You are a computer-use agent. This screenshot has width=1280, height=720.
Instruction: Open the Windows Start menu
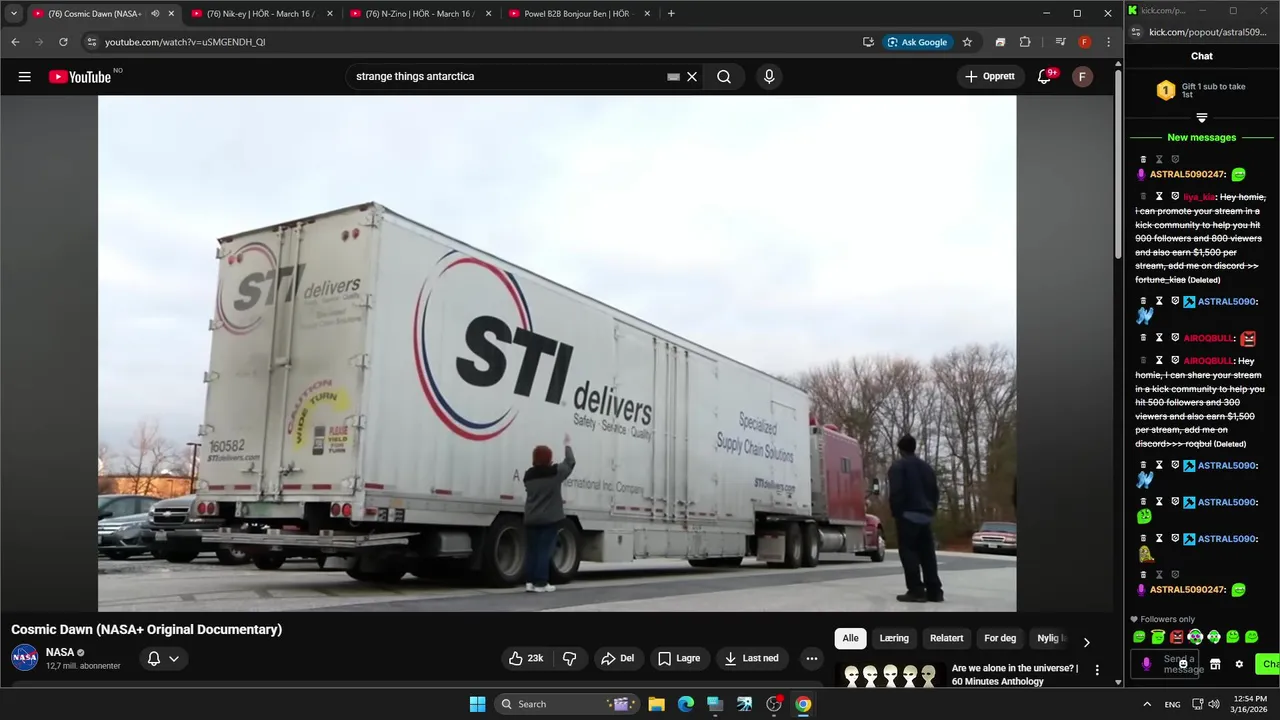(477, 704)
